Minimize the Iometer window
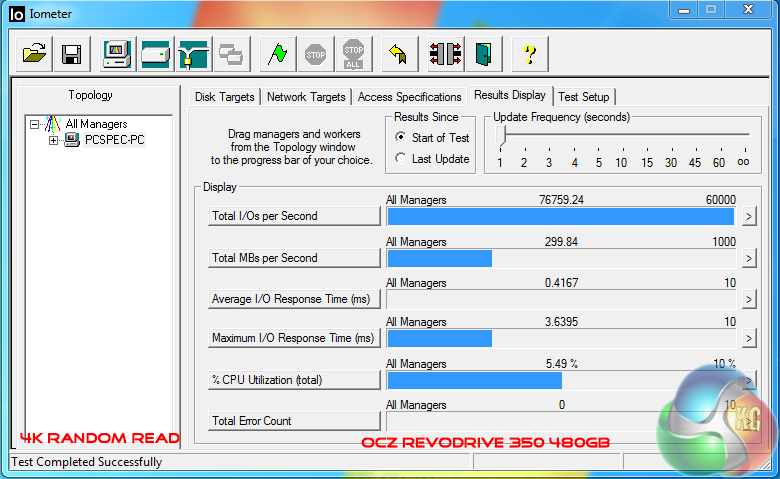The width and height of the screenshot is (780, 479). point(684,10)
